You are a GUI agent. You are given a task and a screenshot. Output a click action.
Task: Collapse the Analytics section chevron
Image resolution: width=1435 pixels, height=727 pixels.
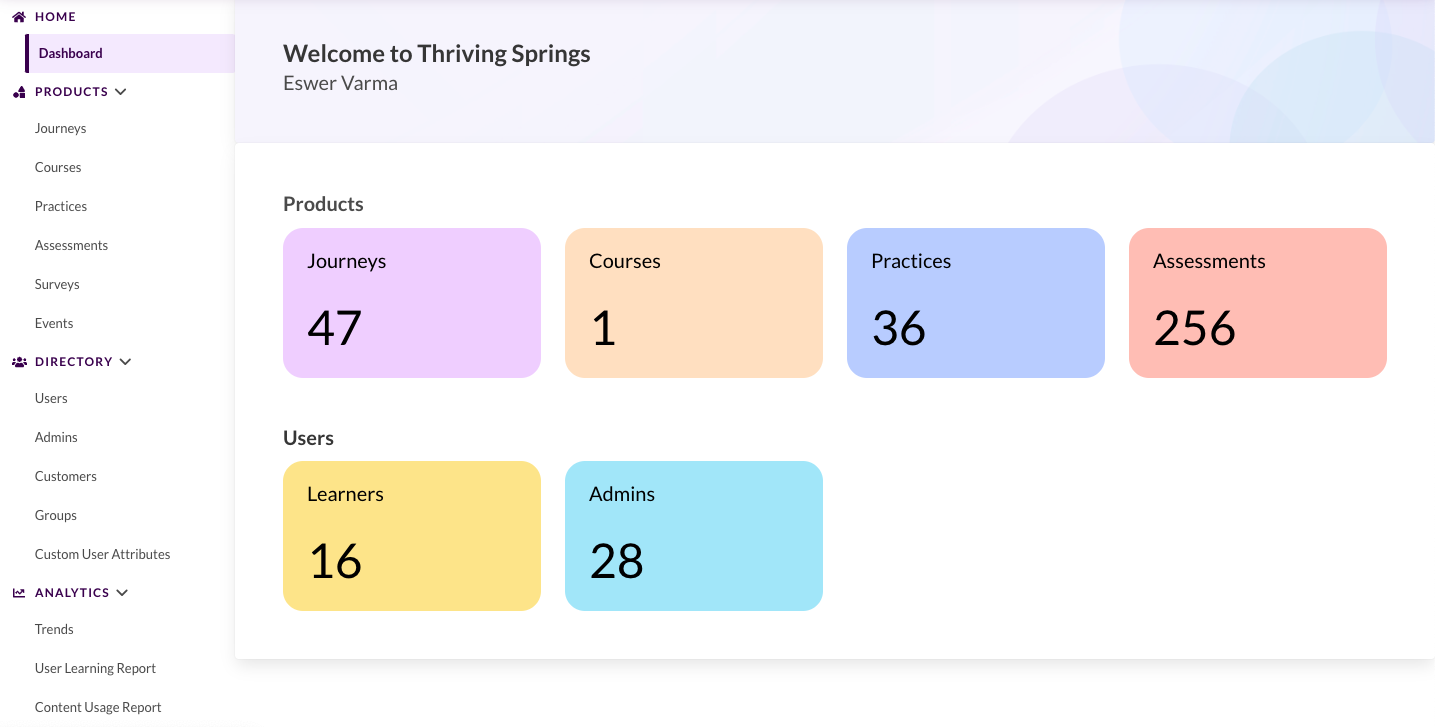[x=122, y=593]
